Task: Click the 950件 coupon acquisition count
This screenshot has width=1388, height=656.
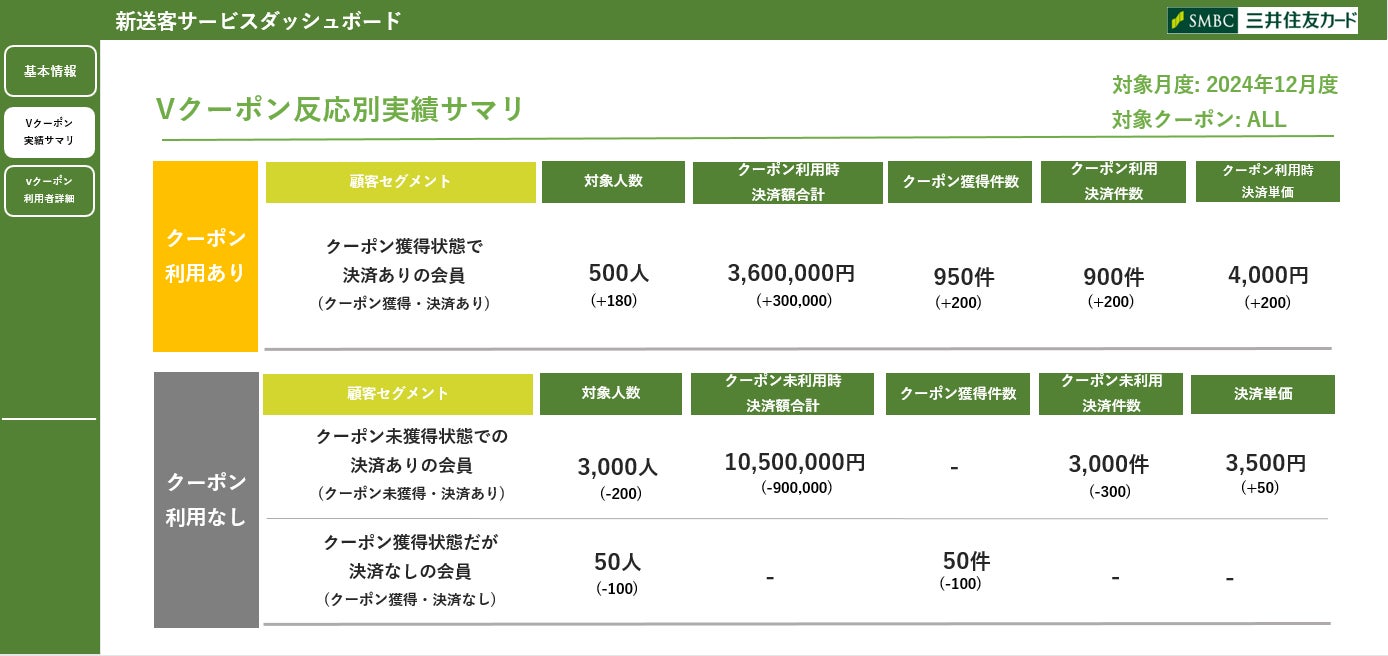Action: 963,278
